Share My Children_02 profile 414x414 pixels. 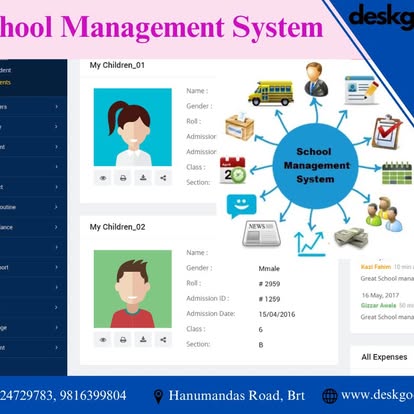[x=163, y=340]
